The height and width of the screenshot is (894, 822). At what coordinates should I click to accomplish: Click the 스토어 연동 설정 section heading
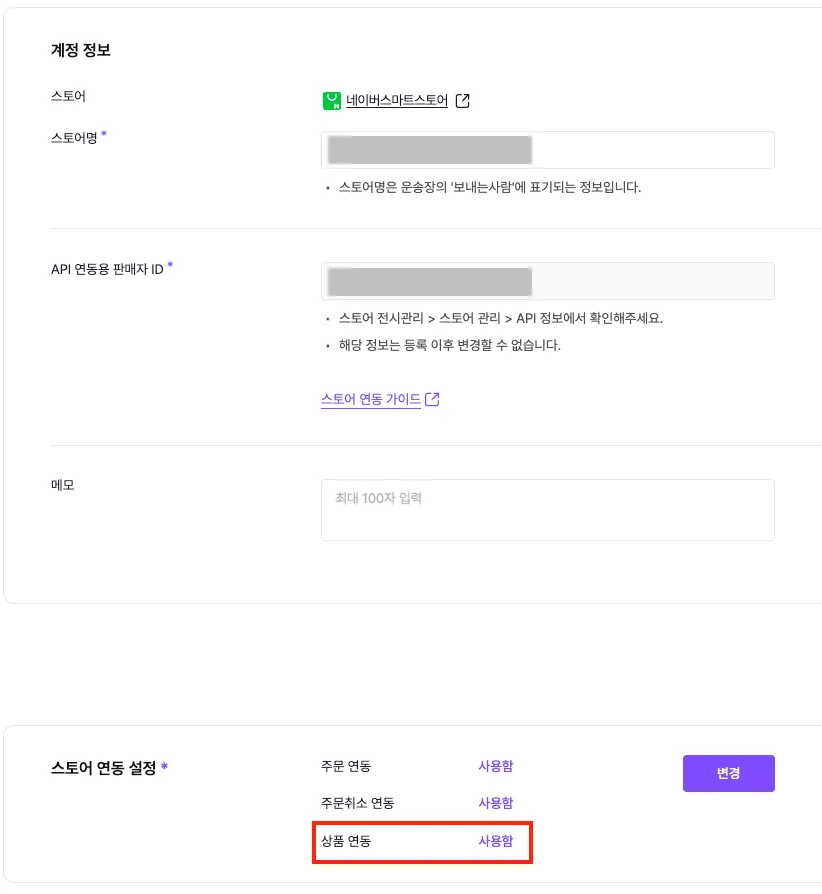click(x=104, y=768)
